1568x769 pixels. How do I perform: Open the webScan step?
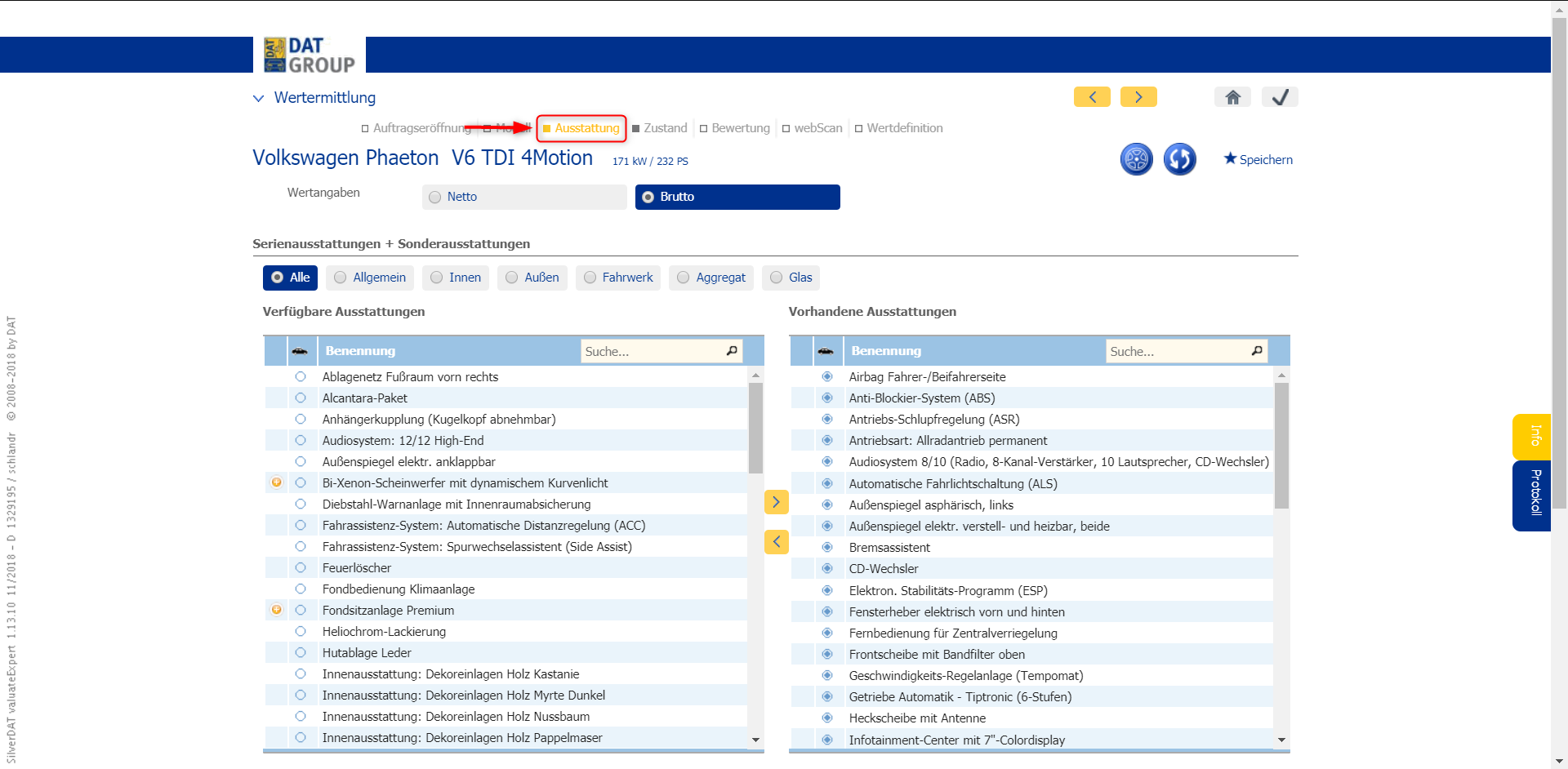[813, 128]
